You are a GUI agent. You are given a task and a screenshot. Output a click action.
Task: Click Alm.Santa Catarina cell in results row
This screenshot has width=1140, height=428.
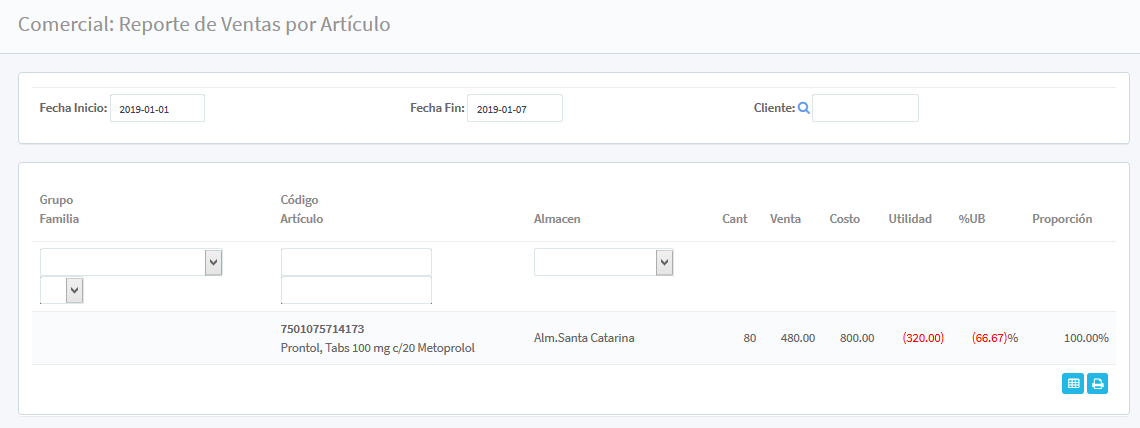(584, 338)
